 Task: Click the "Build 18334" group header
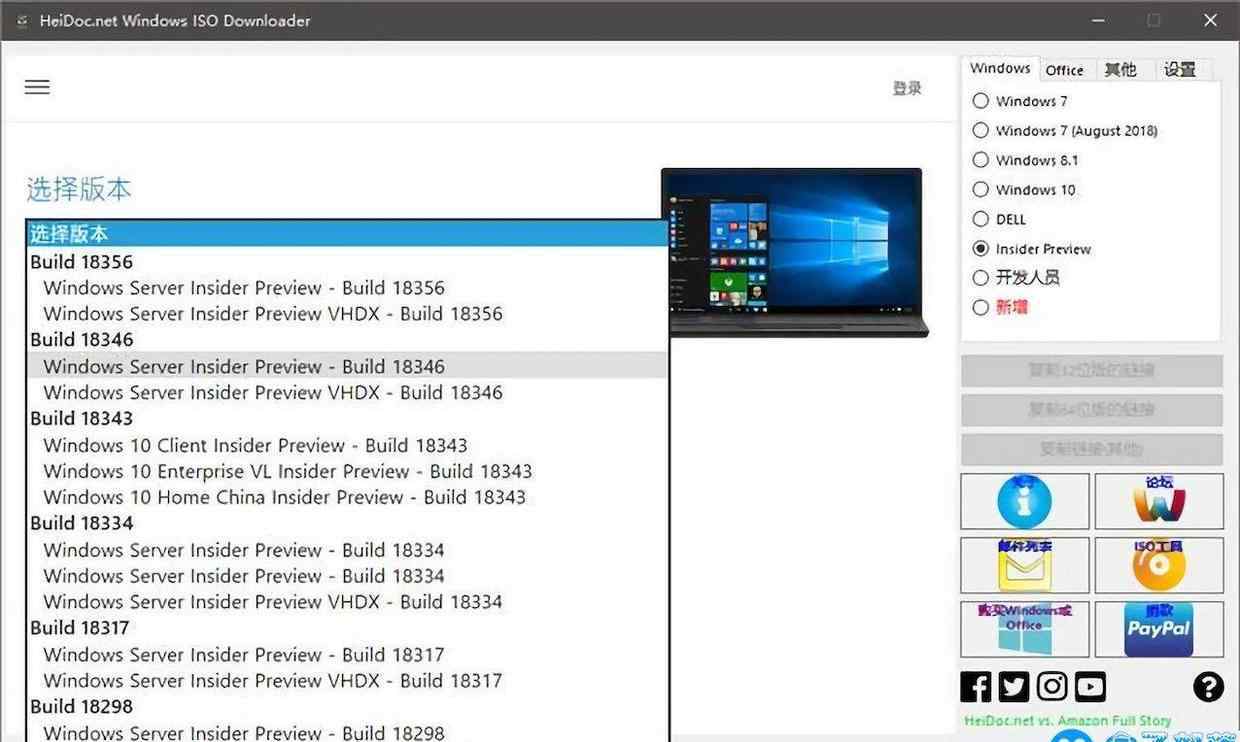(82, 523)
